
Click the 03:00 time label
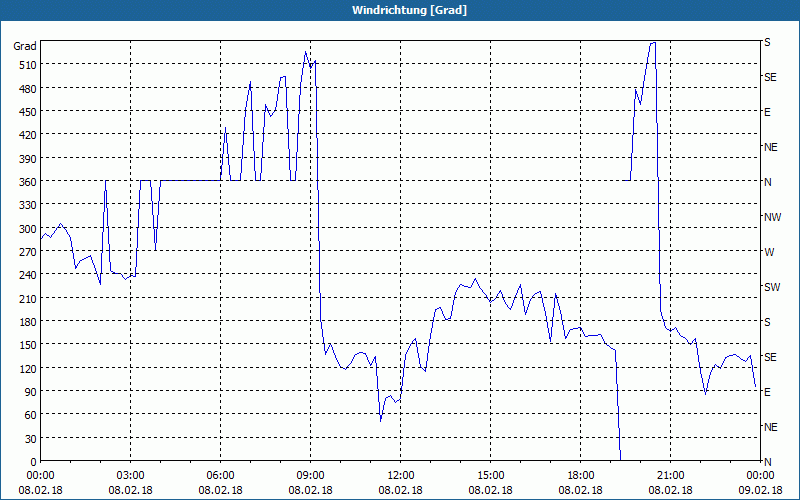click(130, 476)
